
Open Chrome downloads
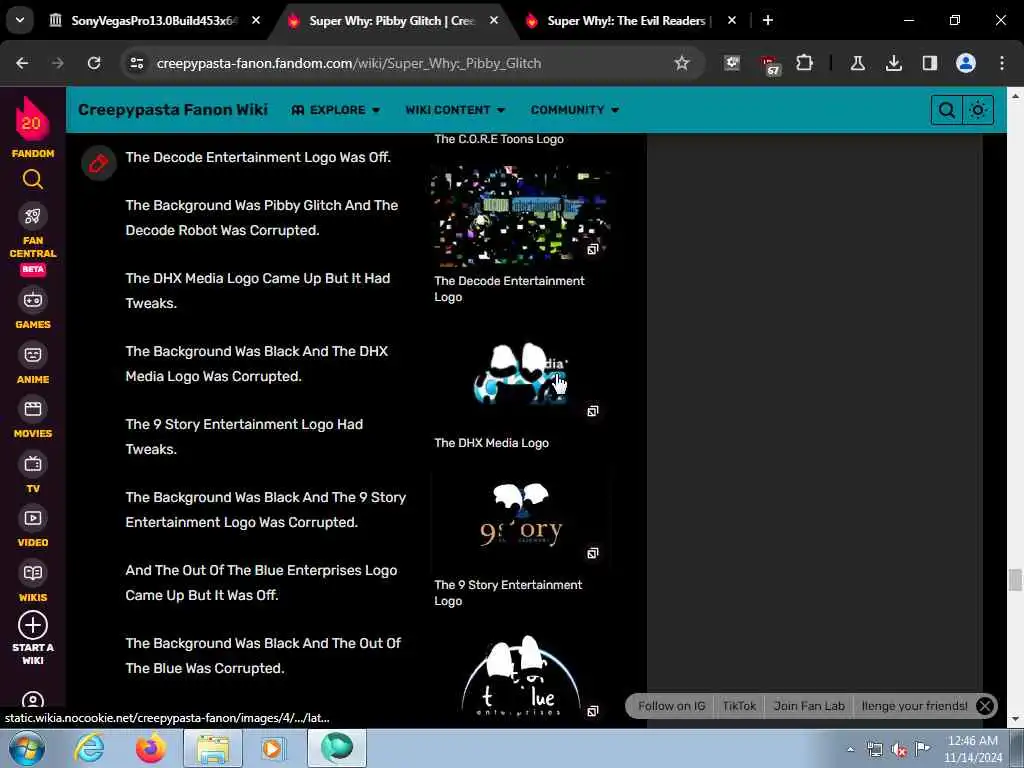[x=893, y=63]
